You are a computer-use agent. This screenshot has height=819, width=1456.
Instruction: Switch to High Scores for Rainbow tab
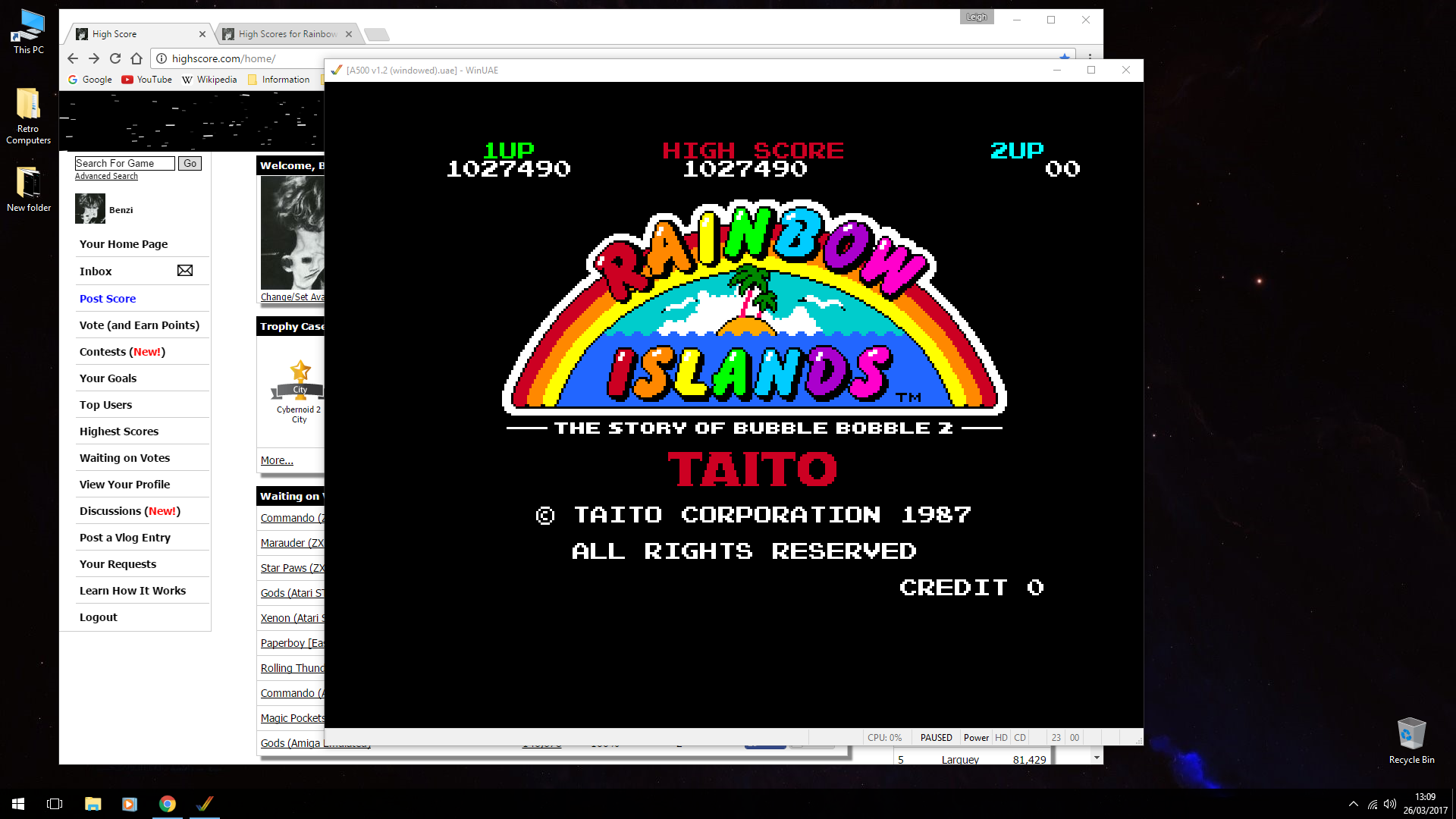287,34
